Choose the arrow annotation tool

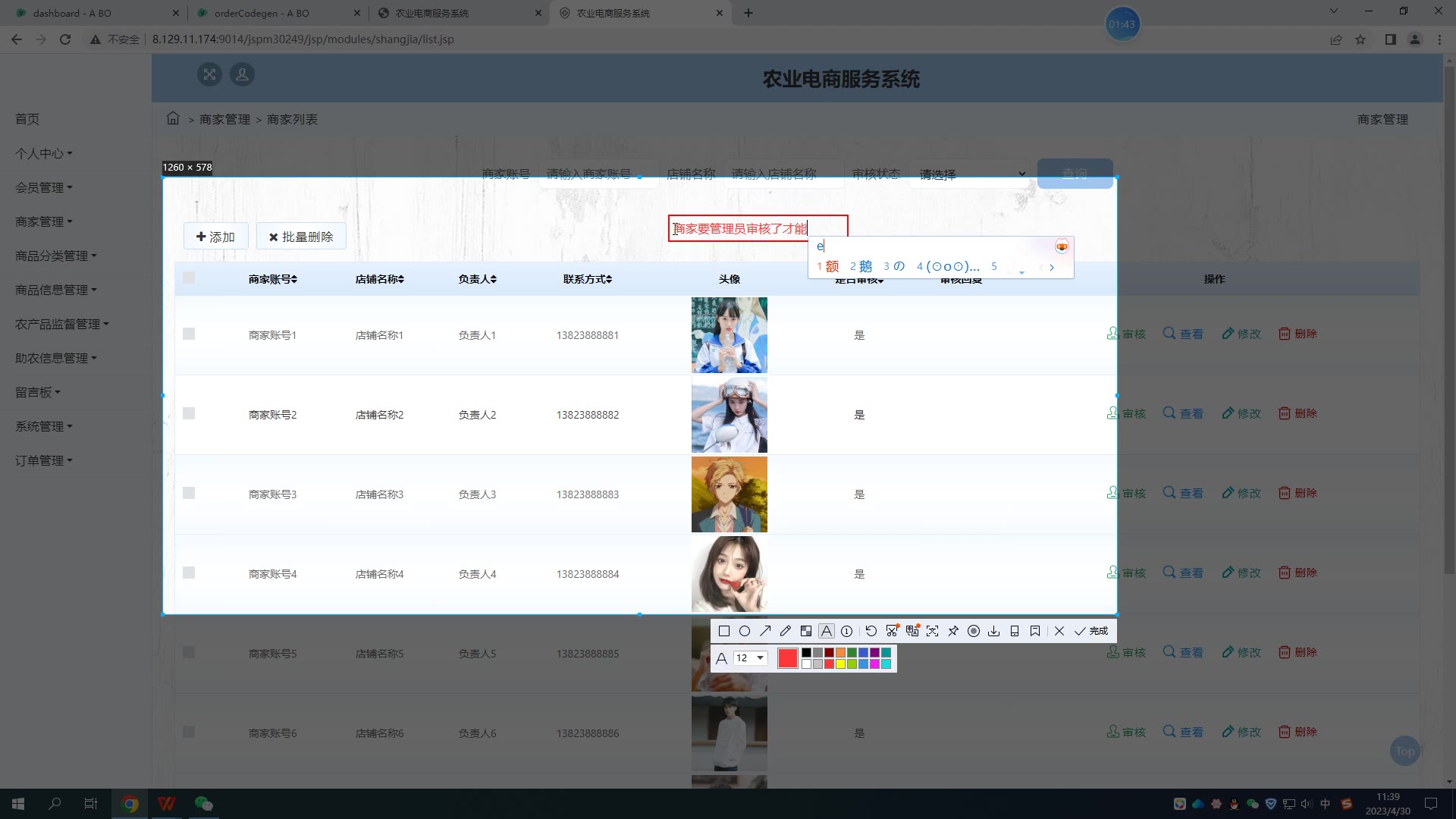coord(765,631)
